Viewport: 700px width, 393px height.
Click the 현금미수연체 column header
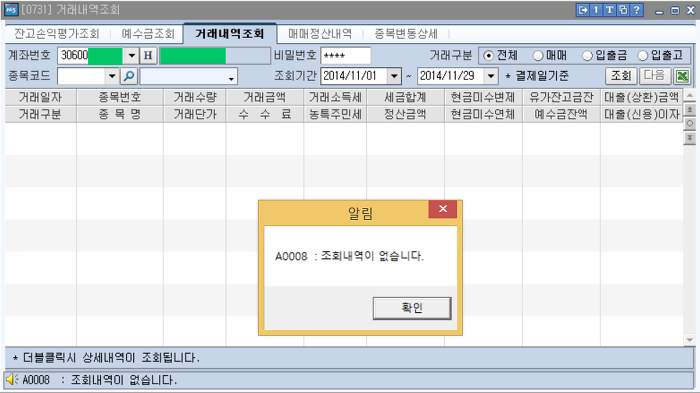point(483,114)
